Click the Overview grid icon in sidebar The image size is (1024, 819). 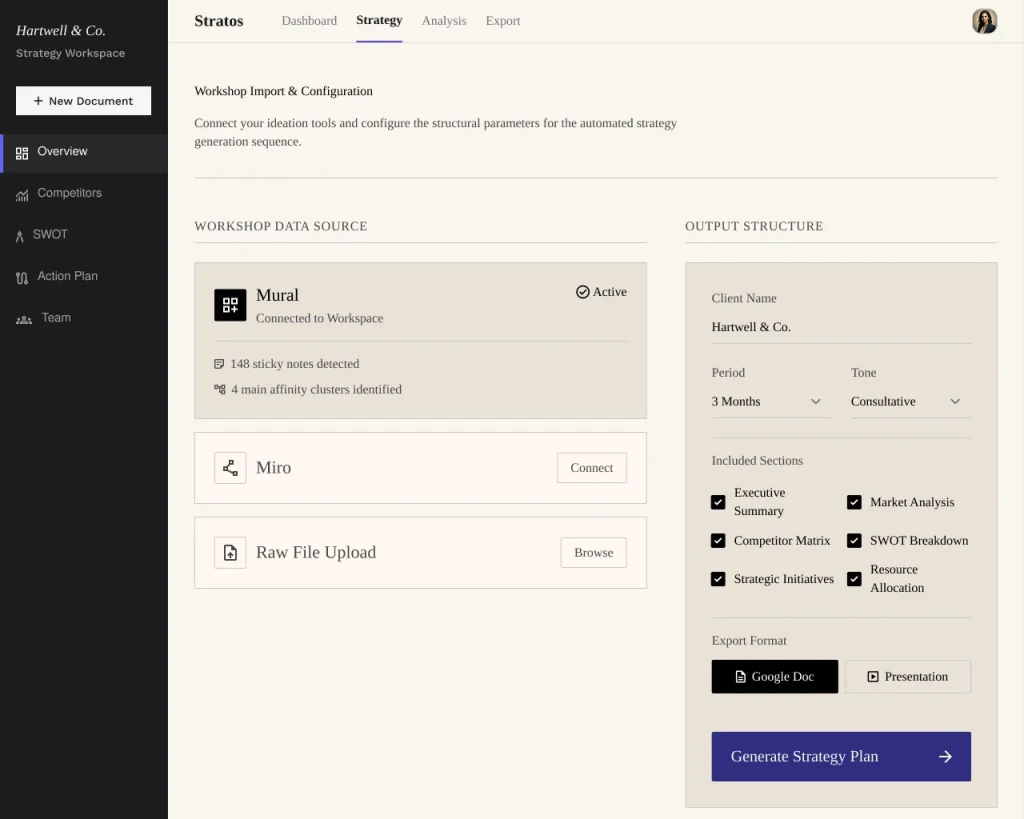pyautogui.click(x=22, y=153)
